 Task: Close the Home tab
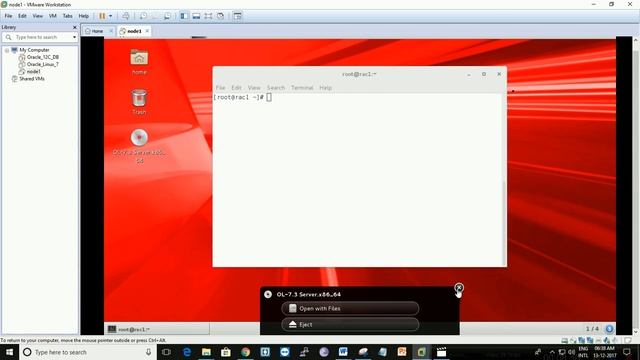111,31
